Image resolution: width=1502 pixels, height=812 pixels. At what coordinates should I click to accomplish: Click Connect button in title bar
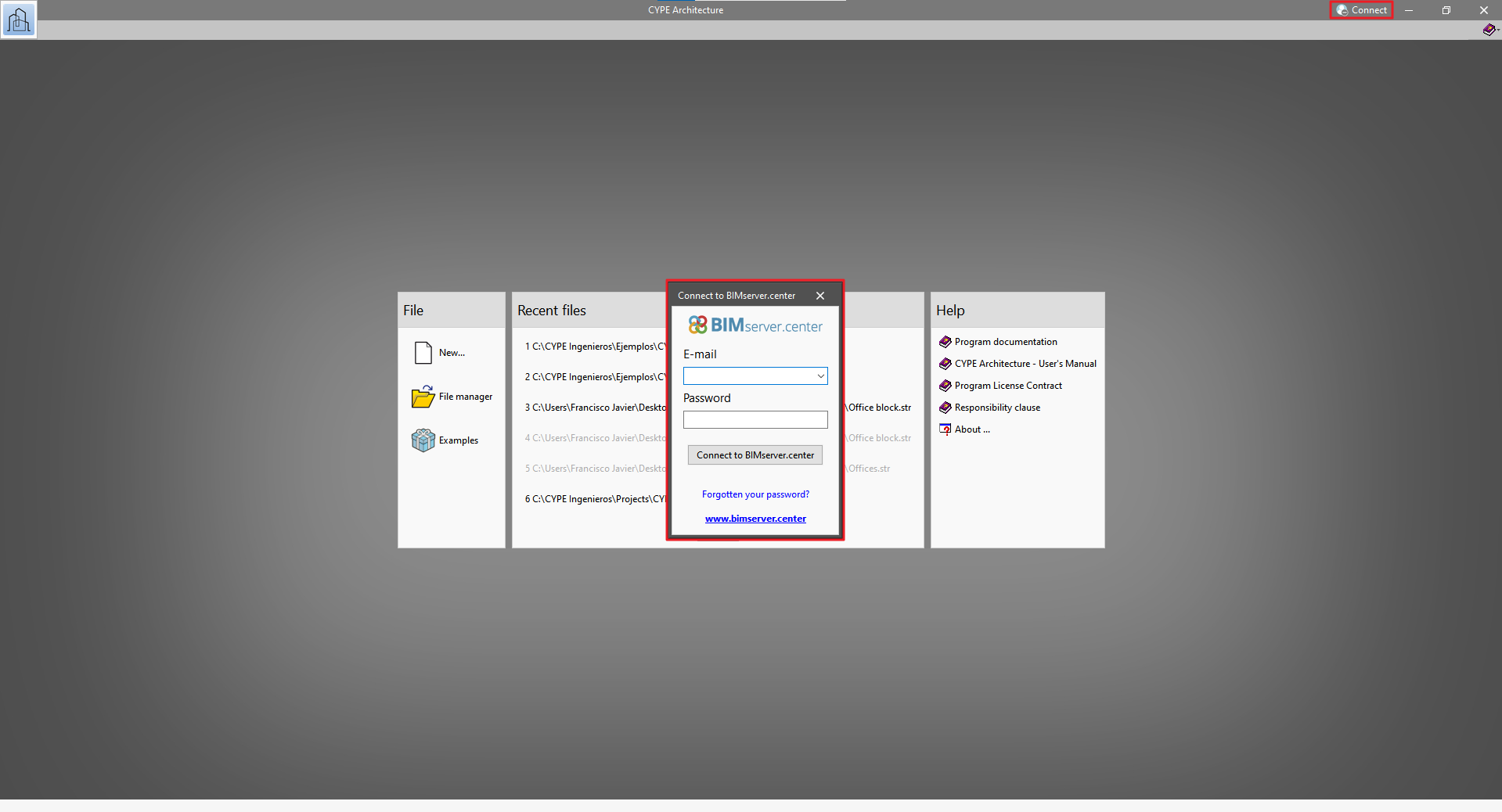[x=1361, y=10]
